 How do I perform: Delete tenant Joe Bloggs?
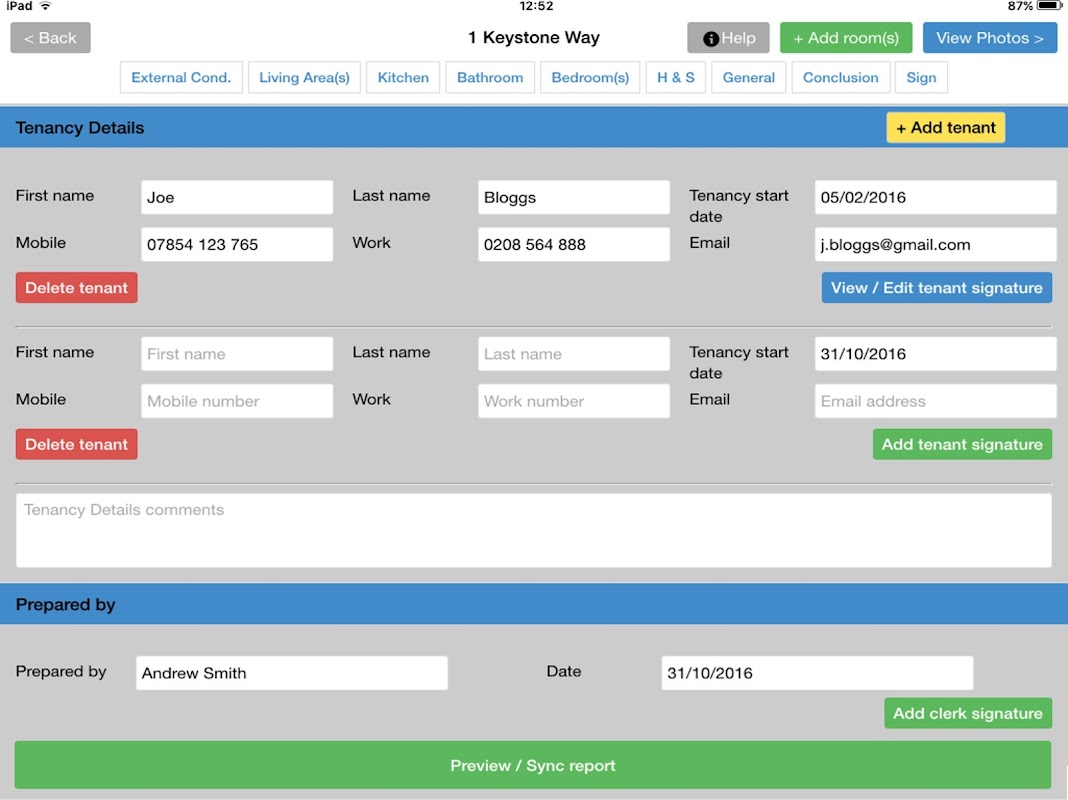[x=76, y=288]
